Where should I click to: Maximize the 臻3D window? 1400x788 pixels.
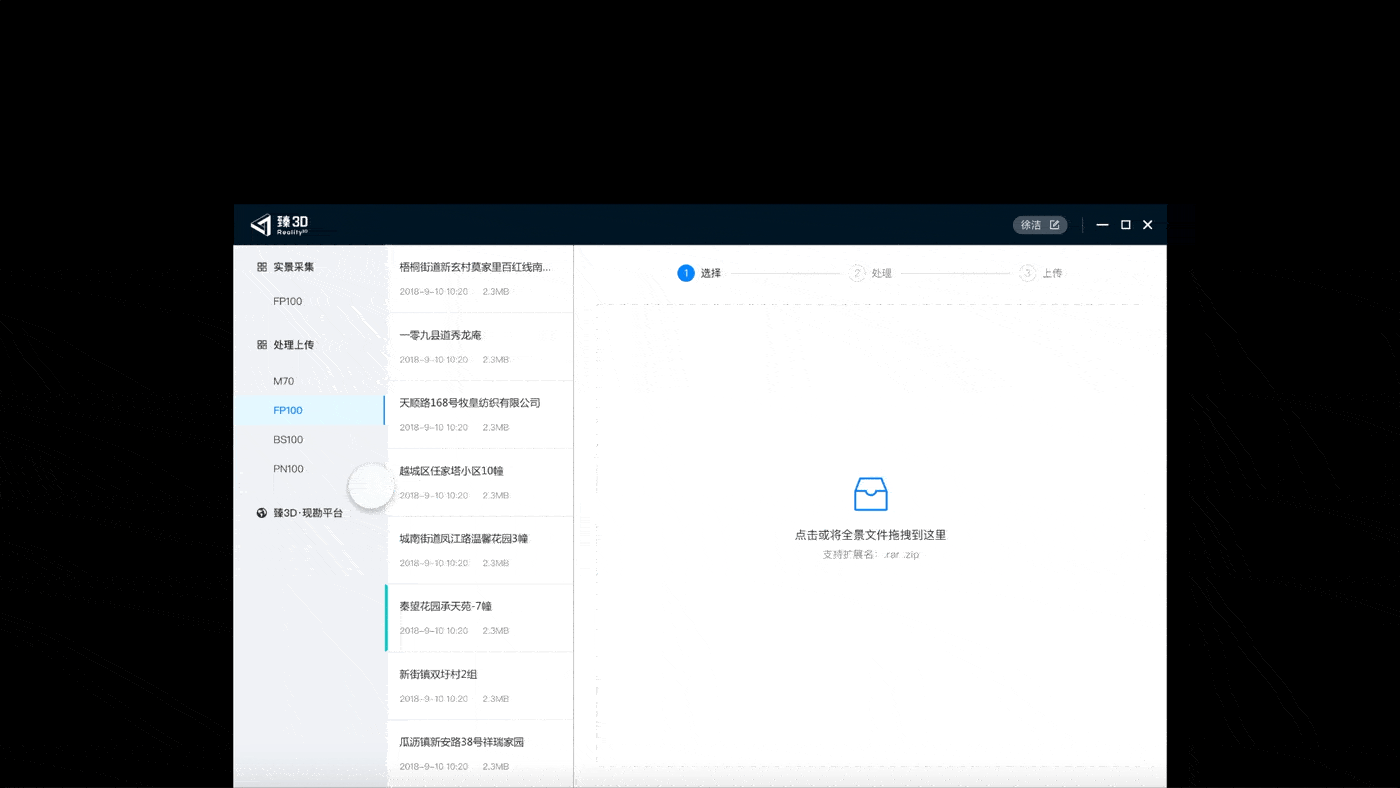pyautogui.click(x=1125, y=225)
